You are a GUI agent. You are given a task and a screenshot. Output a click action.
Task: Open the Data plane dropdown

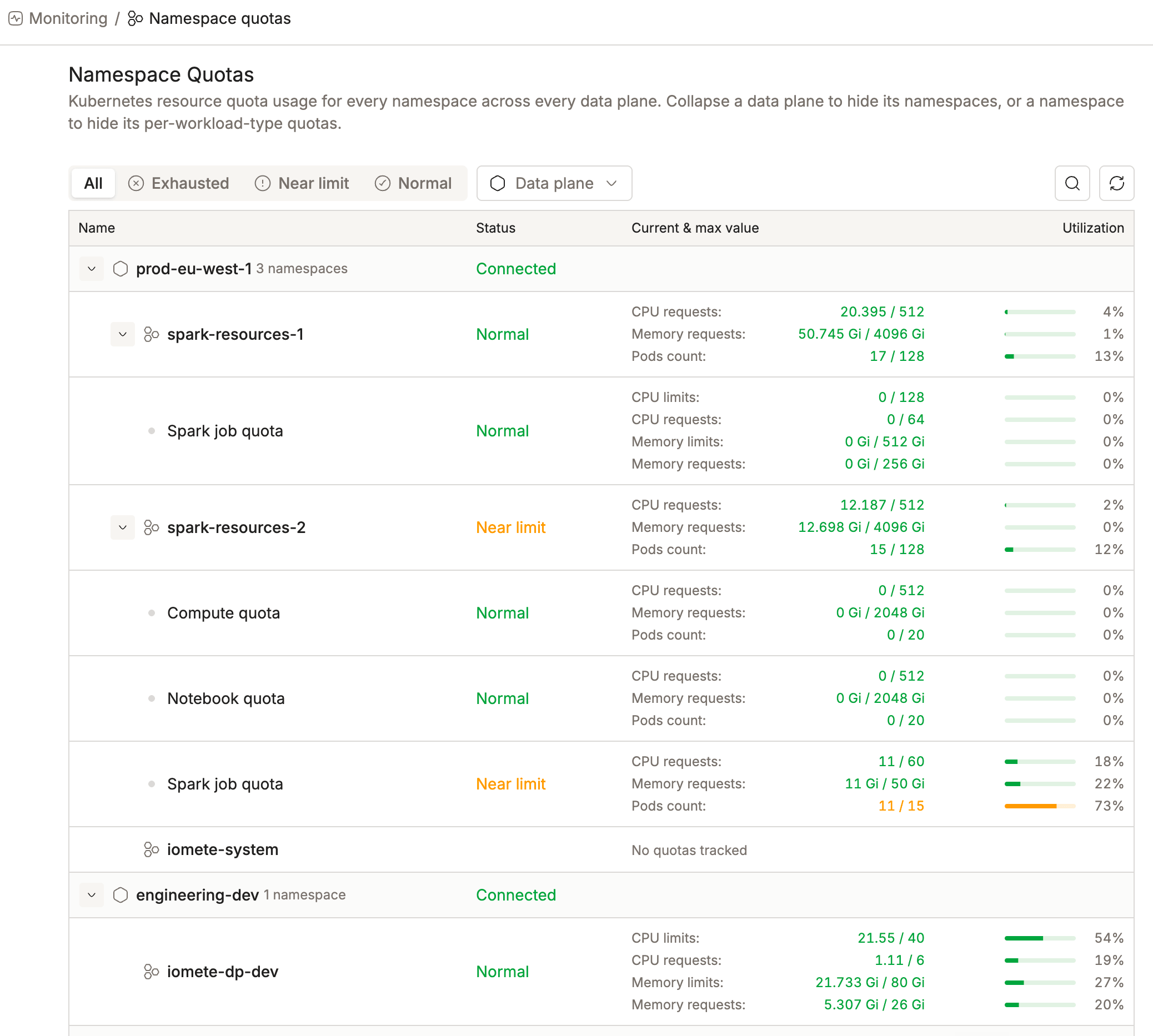click(554, 183)
